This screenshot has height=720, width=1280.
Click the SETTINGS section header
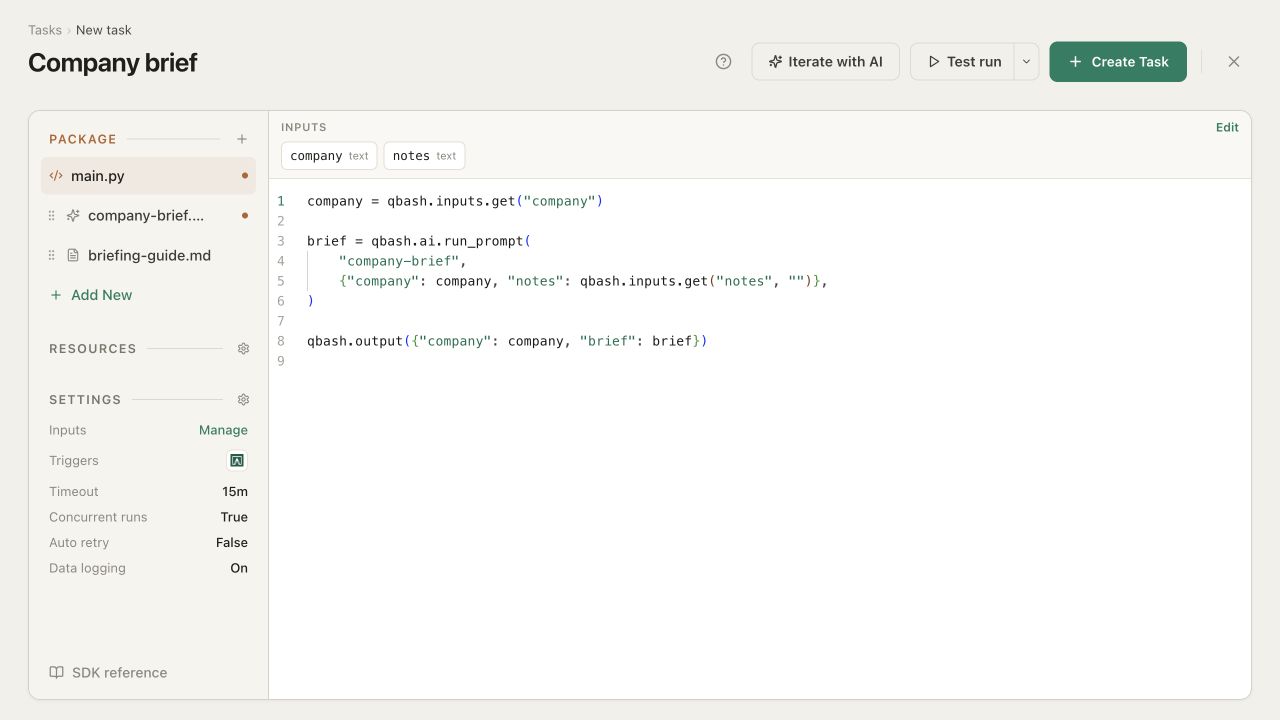click(85, 400)
